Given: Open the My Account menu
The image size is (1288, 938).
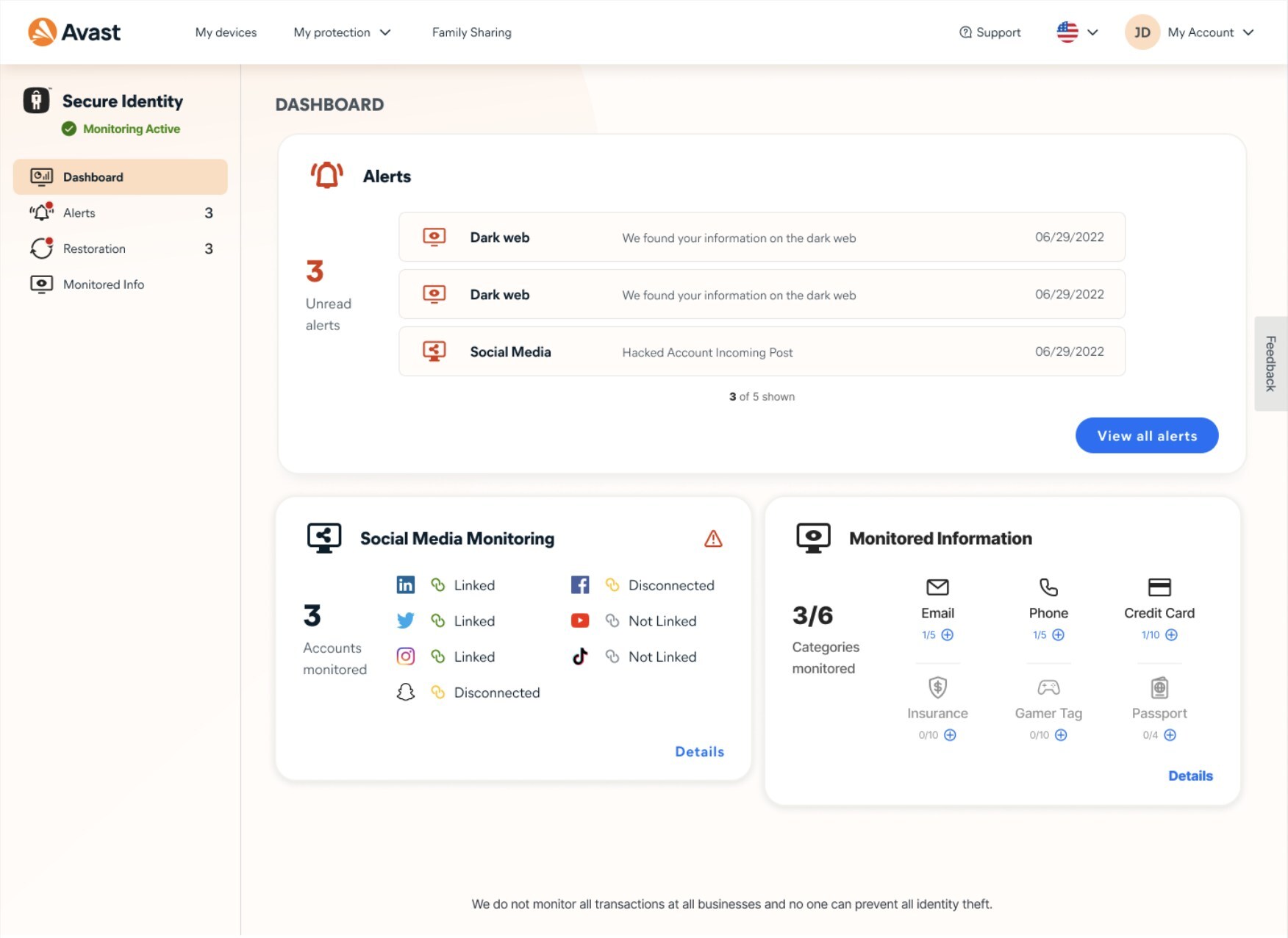Looking at the screenshot, I should [1189, 32].
